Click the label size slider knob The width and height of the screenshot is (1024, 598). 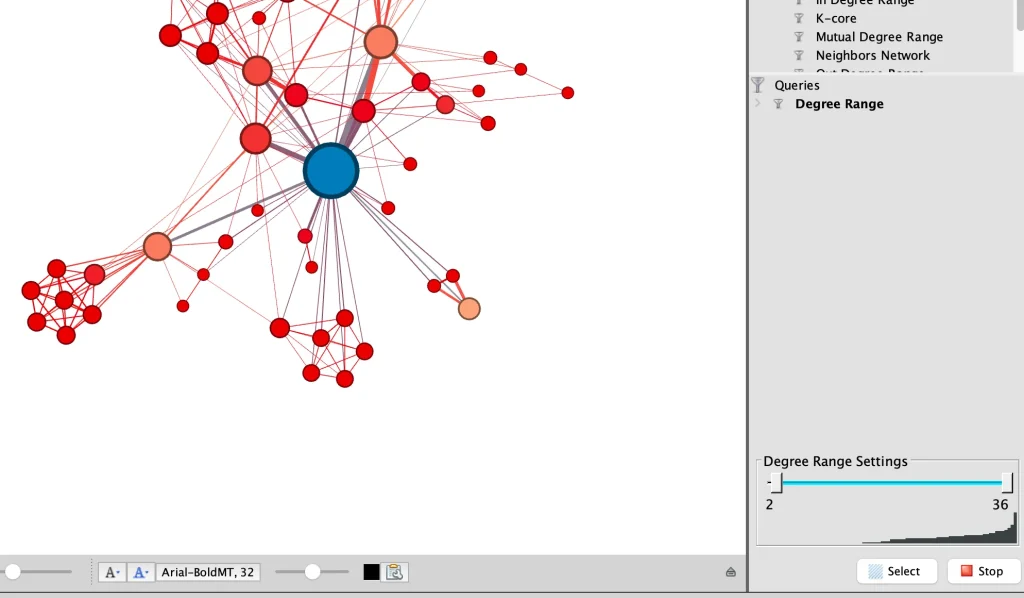coord(311,571)
